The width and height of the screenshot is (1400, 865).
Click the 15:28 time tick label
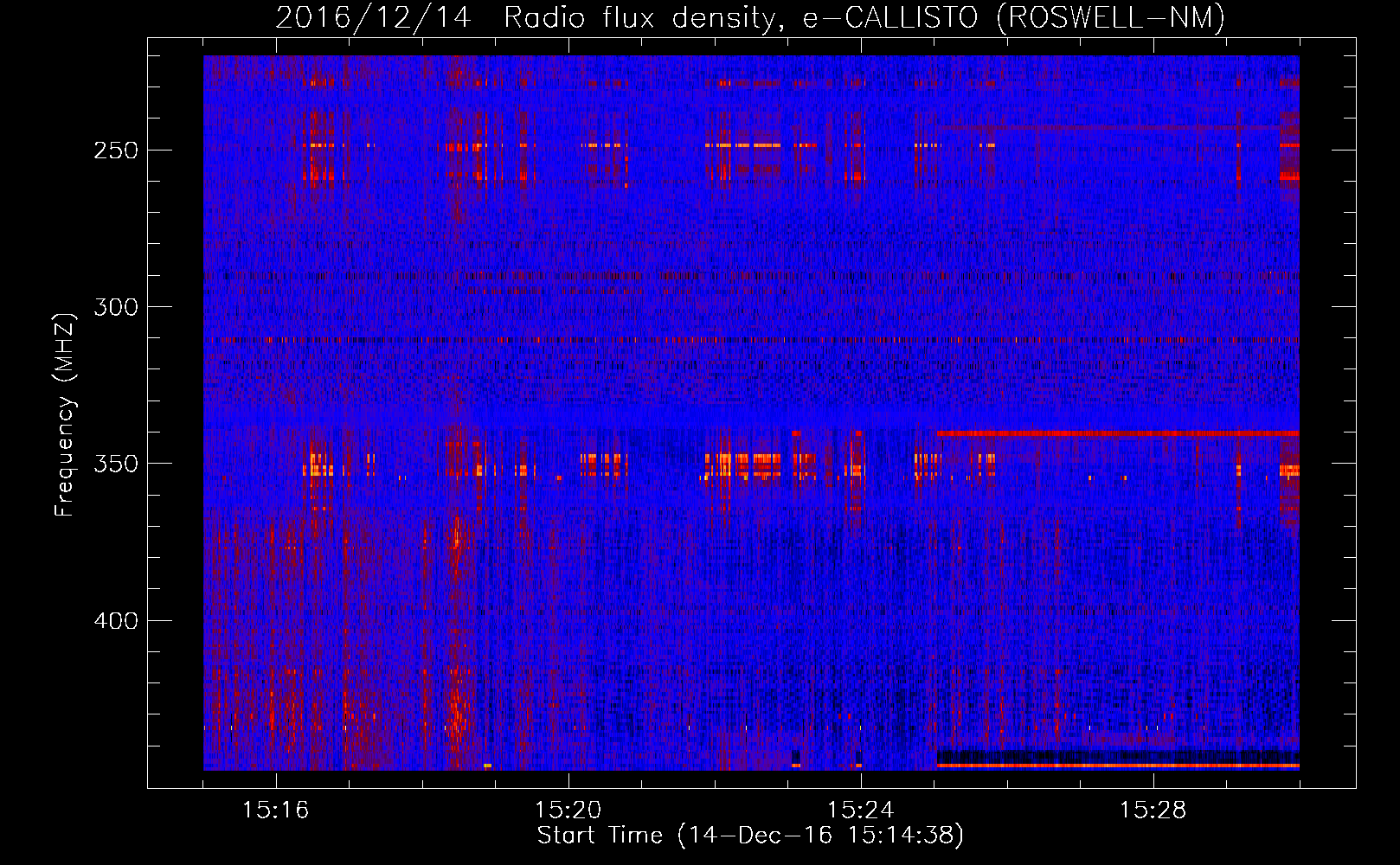1153,811
